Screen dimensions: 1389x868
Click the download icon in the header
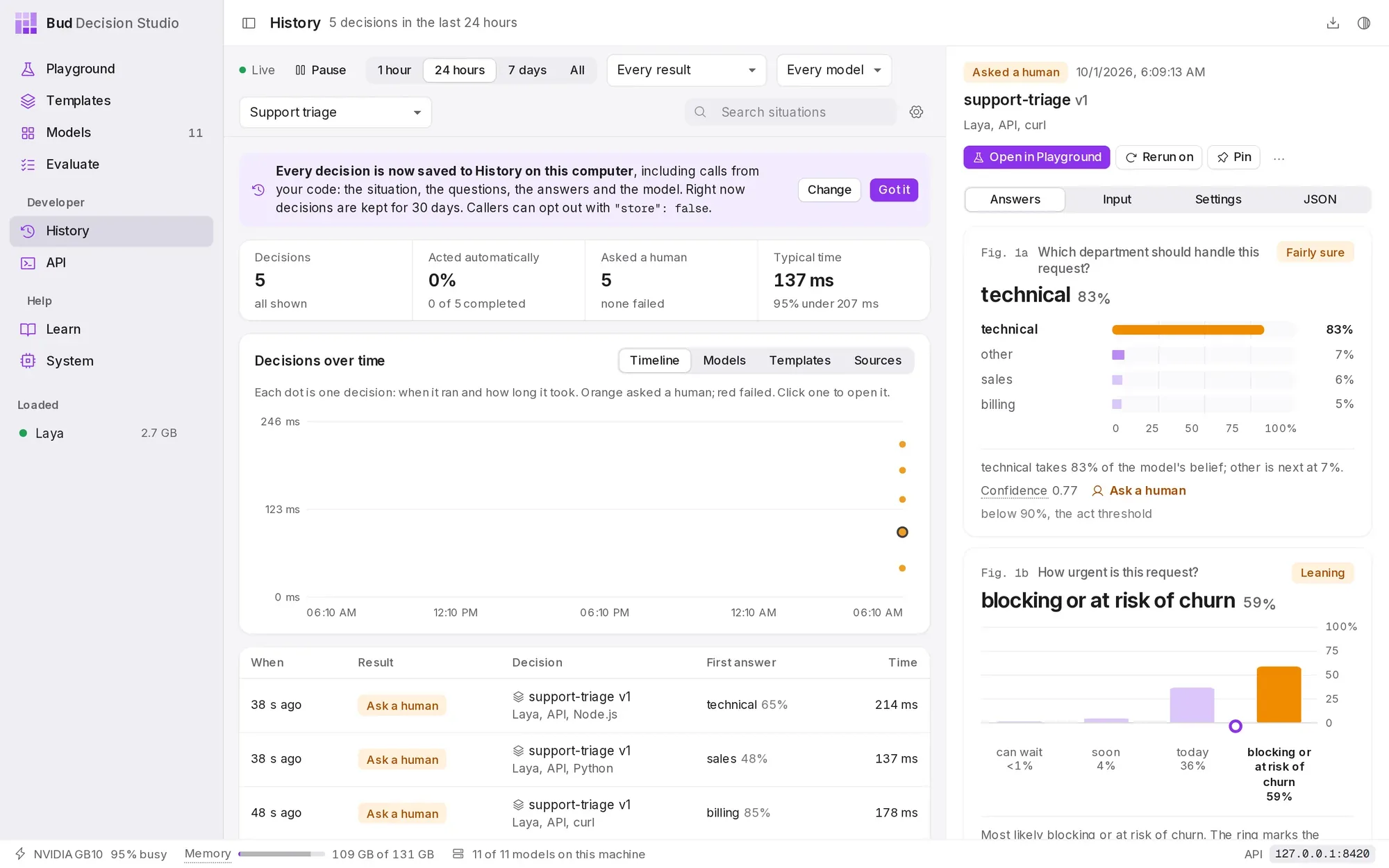[1333, 23]
